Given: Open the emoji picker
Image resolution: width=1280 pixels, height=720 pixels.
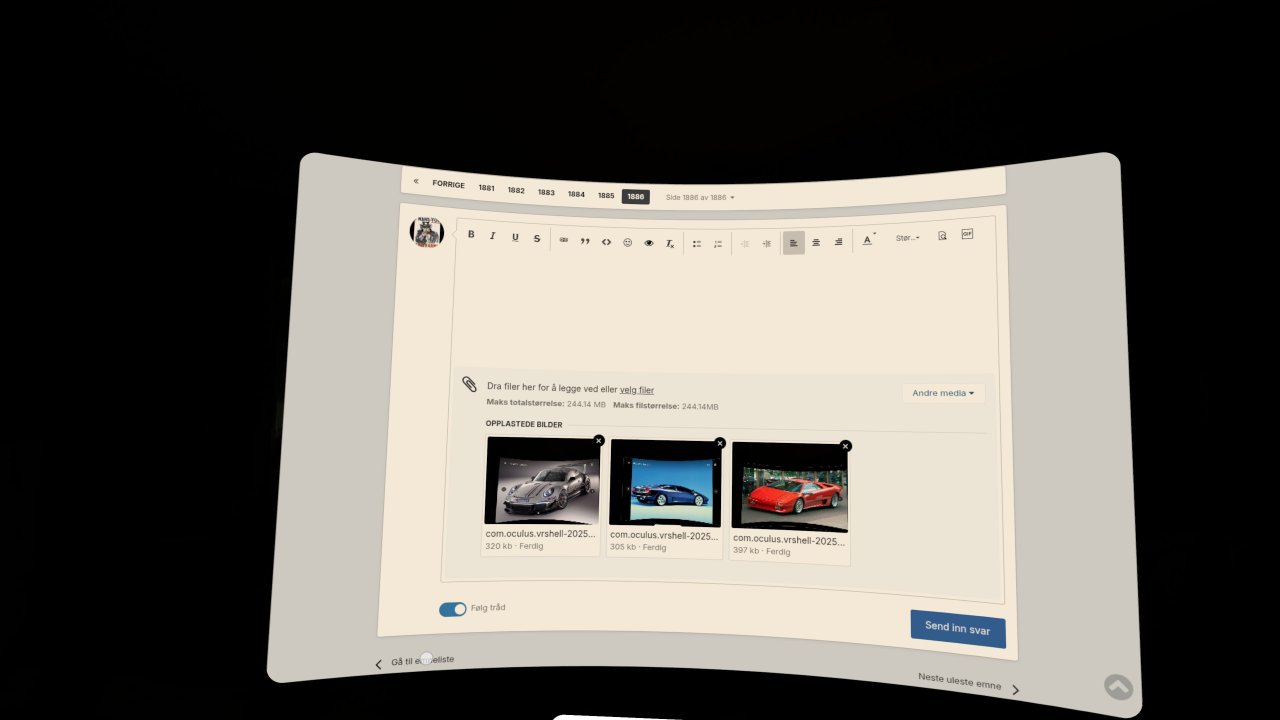Looking at the screenshot, I should pos(627,242).
